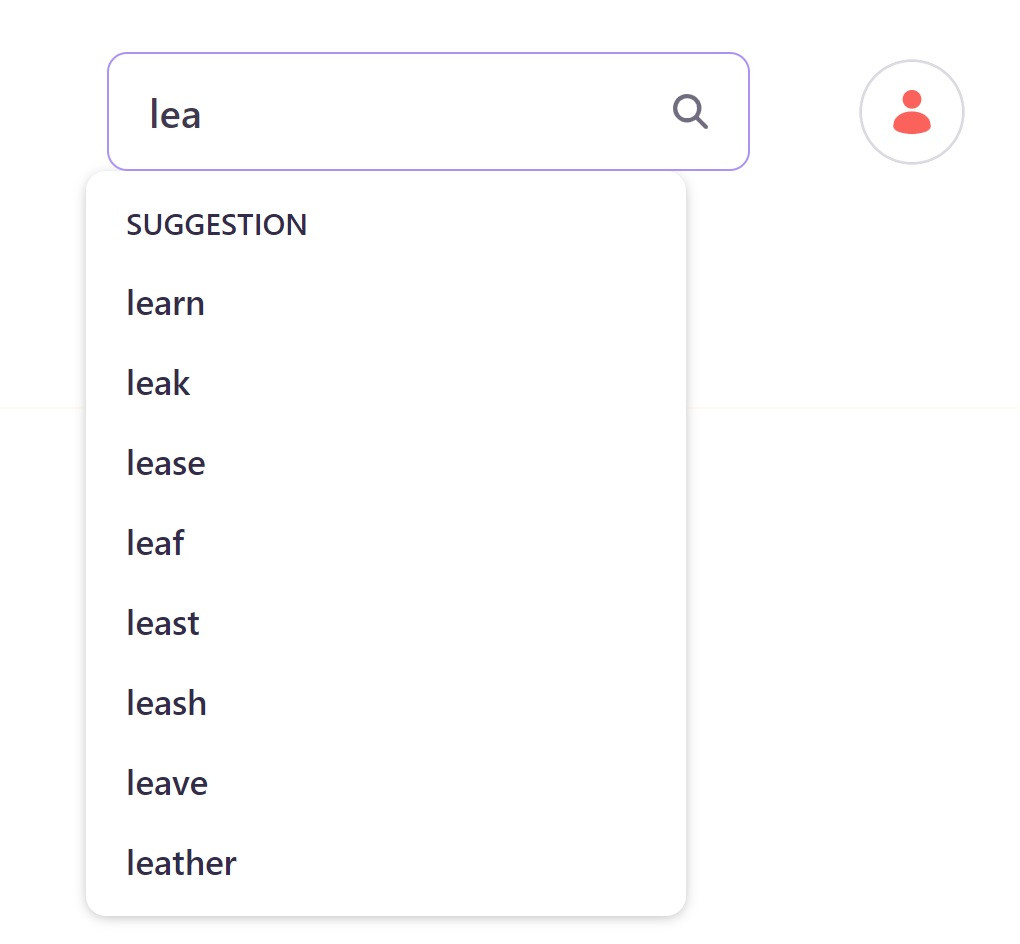The width and height of the screenshot is (1020, 944).
Task: Place cursor after the 'lea' text
Action: coord(202,115)
